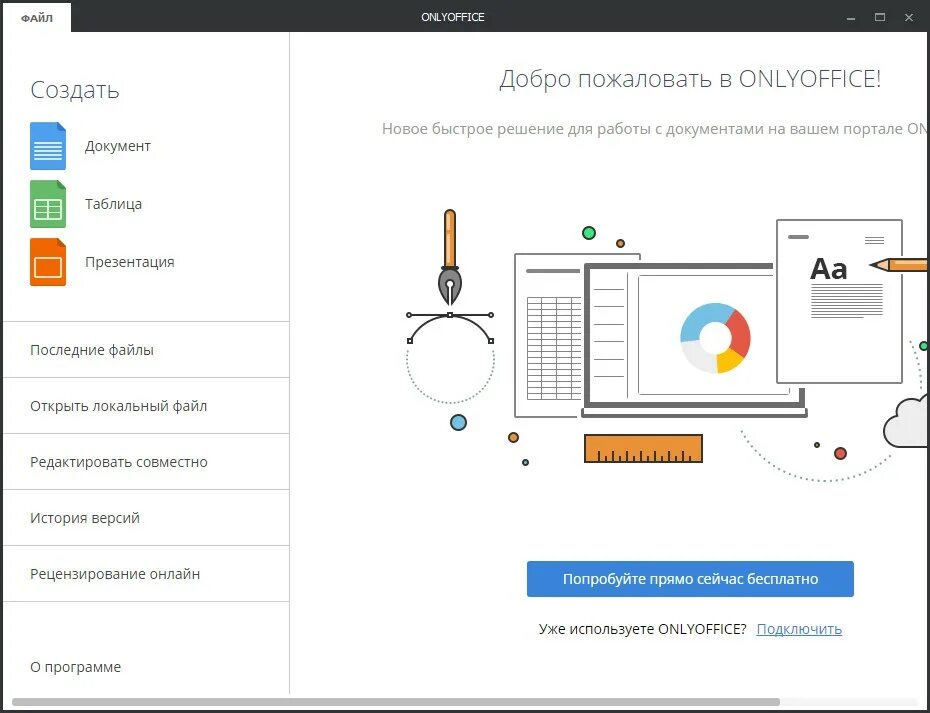This screenshot has height=713, width=930.
Task: Follow the Подключить link
Action: 799,628
